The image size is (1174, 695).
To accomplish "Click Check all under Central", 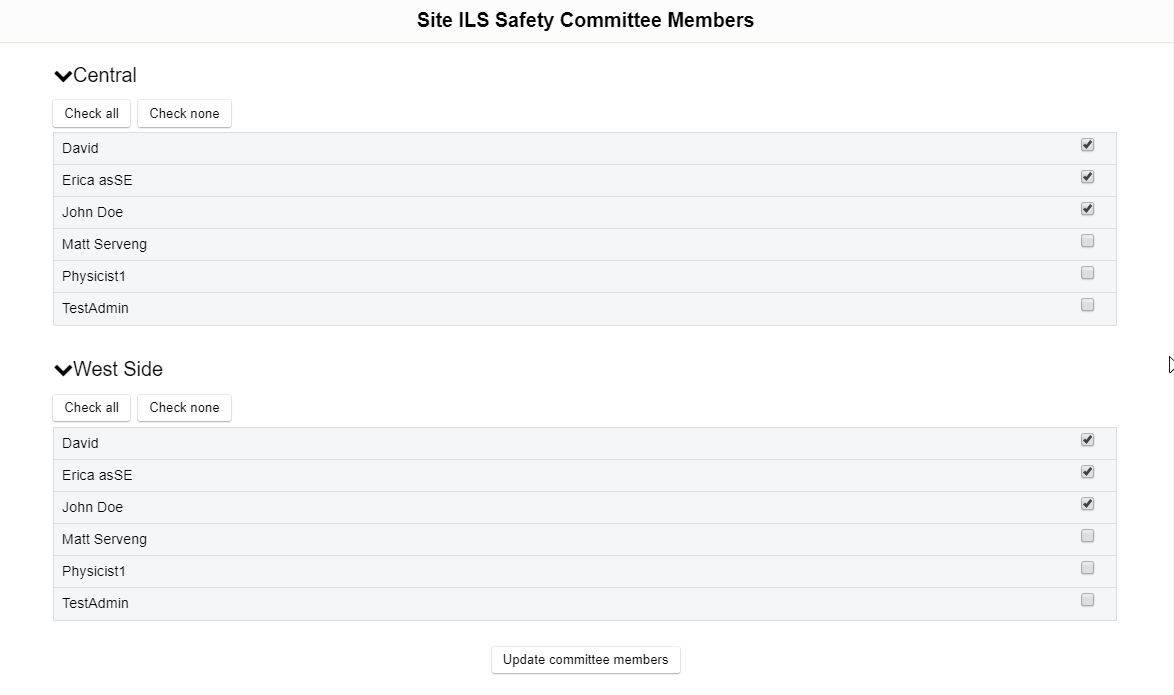I will pos(91,114).
